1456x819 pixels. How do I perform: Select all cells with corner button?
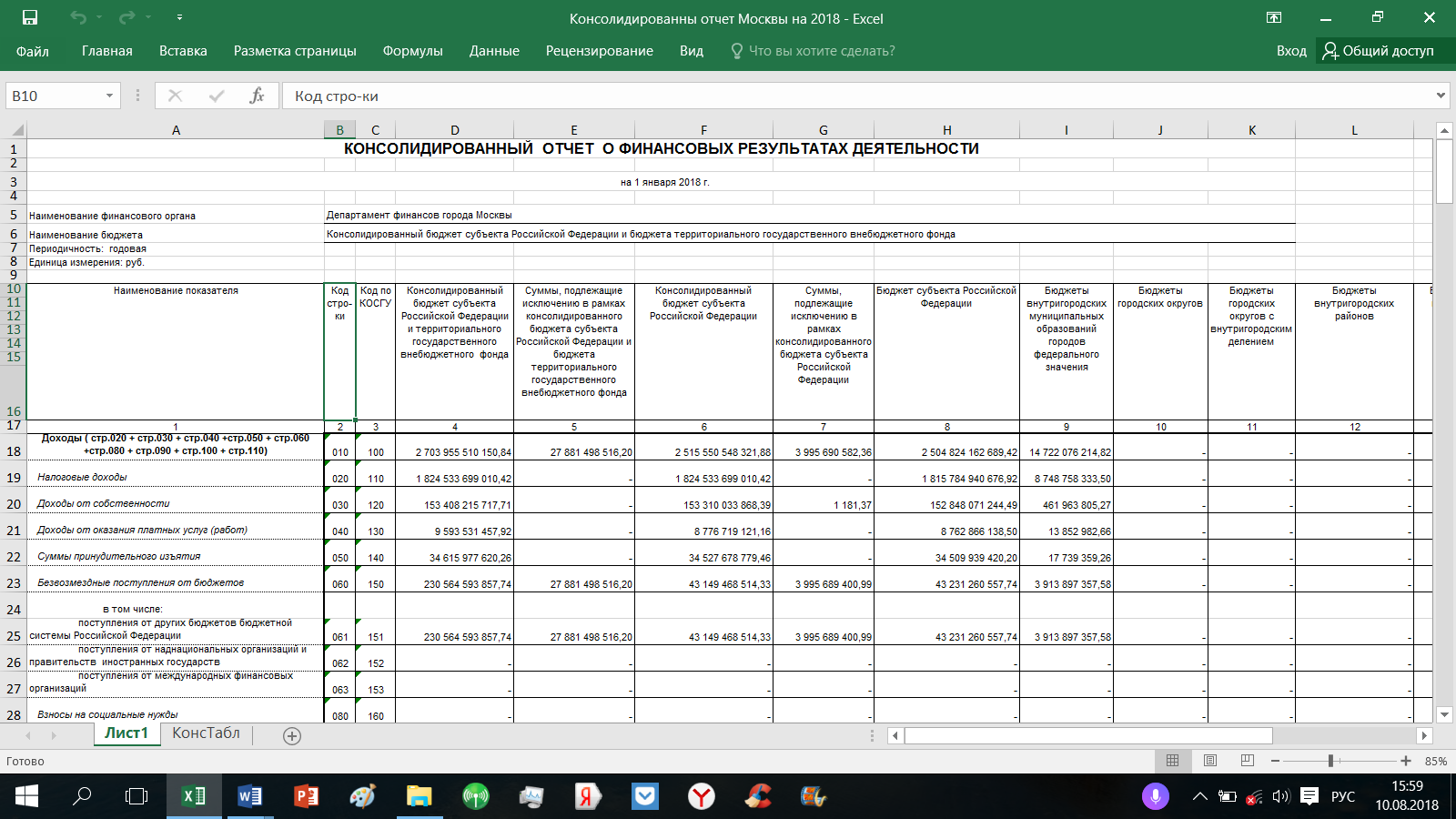pos(16,130)
